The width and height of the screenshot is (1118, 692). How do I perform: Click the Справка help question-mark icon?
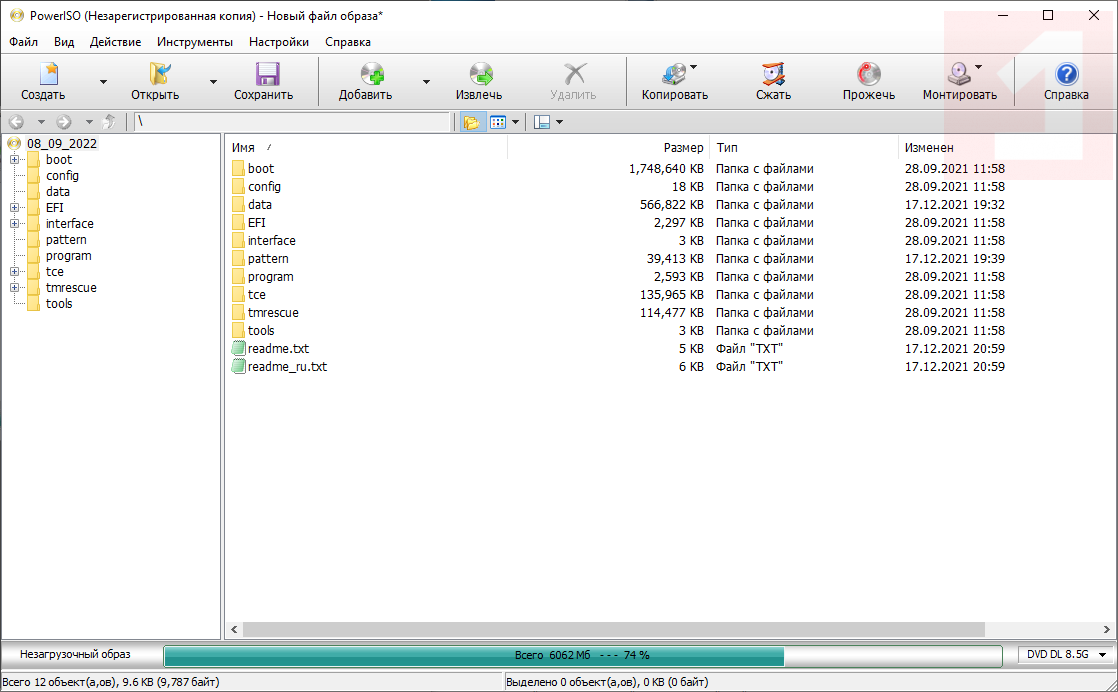coord(1067,74)
